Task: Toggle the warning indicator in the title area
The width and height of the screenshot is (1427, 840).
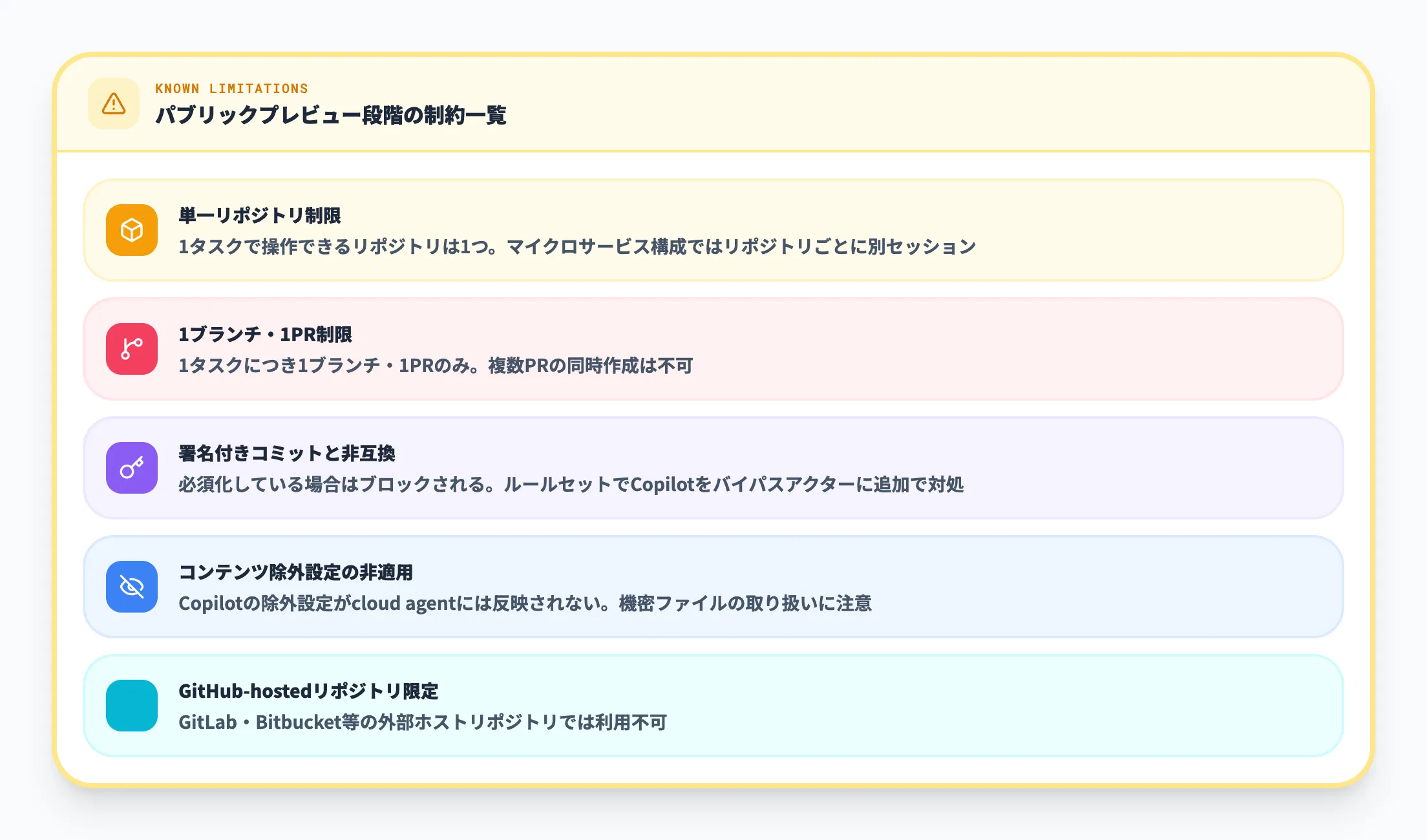Action: point(113,103)
